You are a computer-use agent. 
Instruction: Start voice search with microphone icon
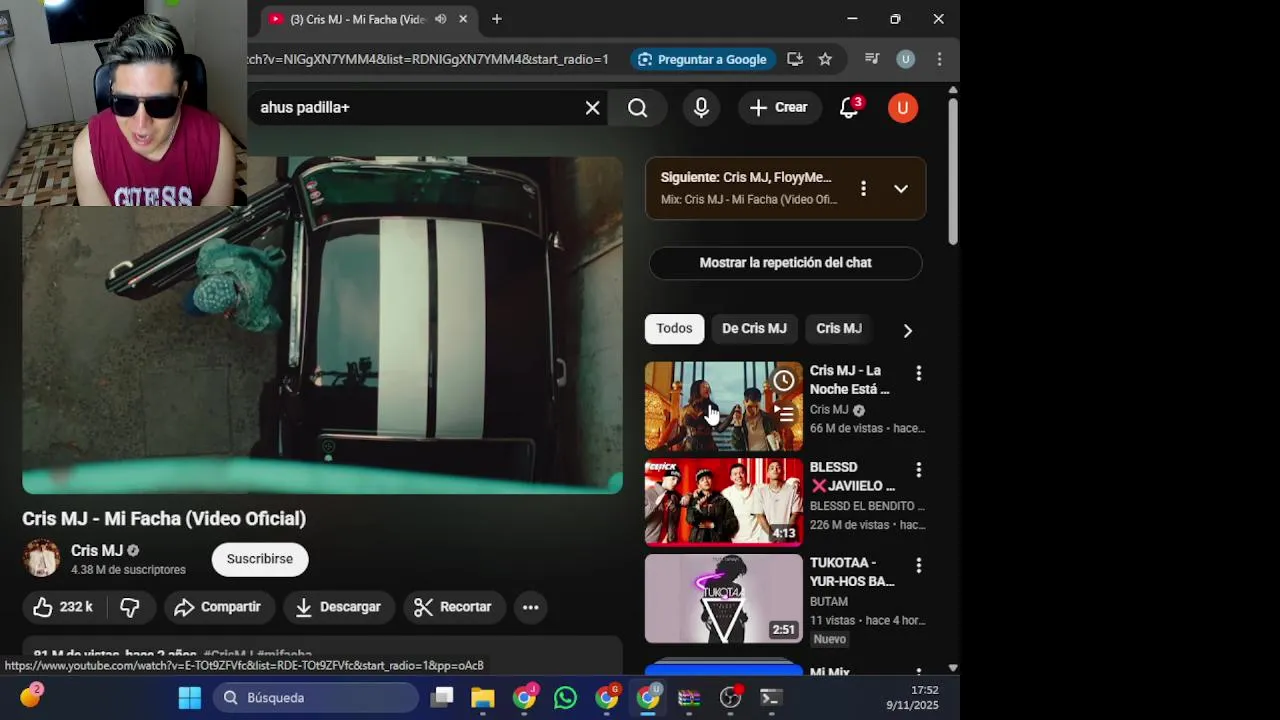[x=701, y=108]
